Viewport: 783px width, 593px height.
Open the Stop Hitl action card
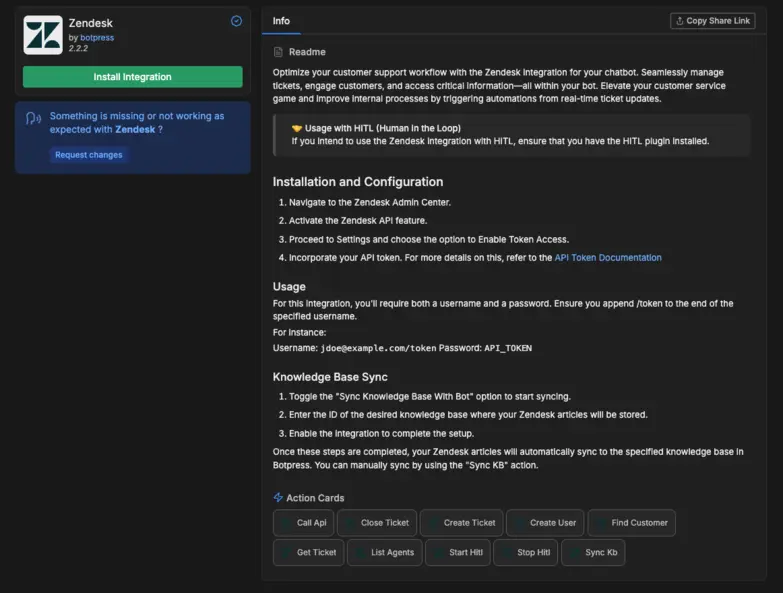coord(526,552)
